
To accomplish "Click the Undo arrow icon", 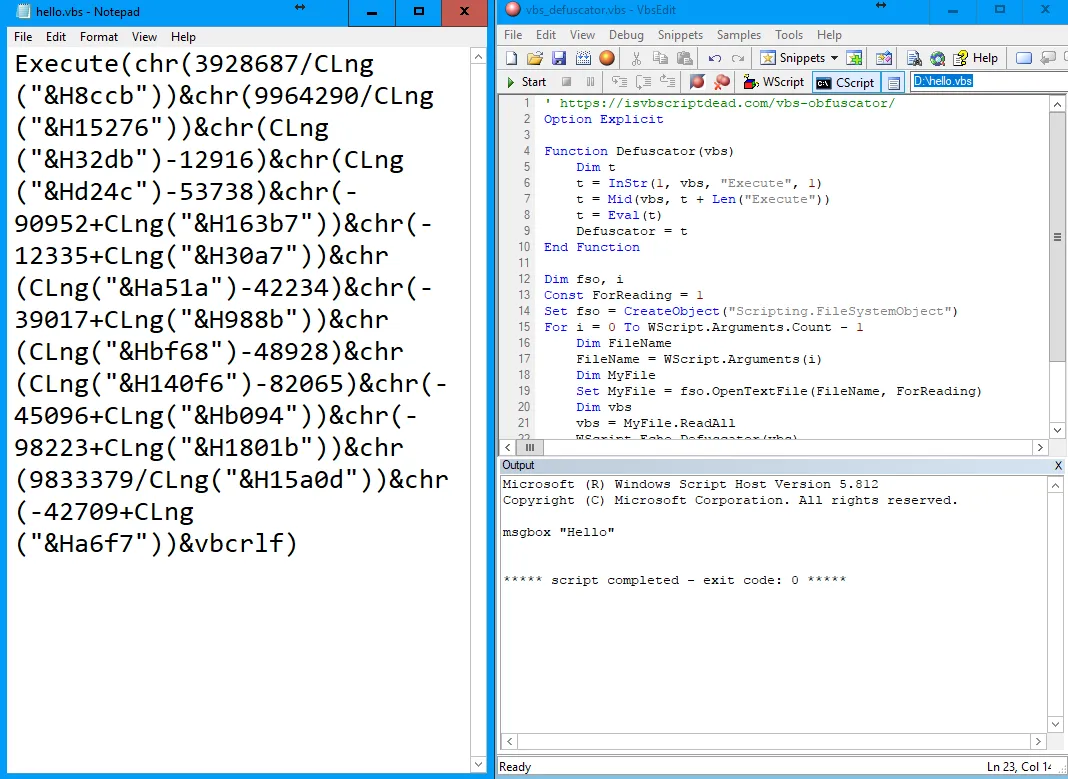I will coord(714,58).
